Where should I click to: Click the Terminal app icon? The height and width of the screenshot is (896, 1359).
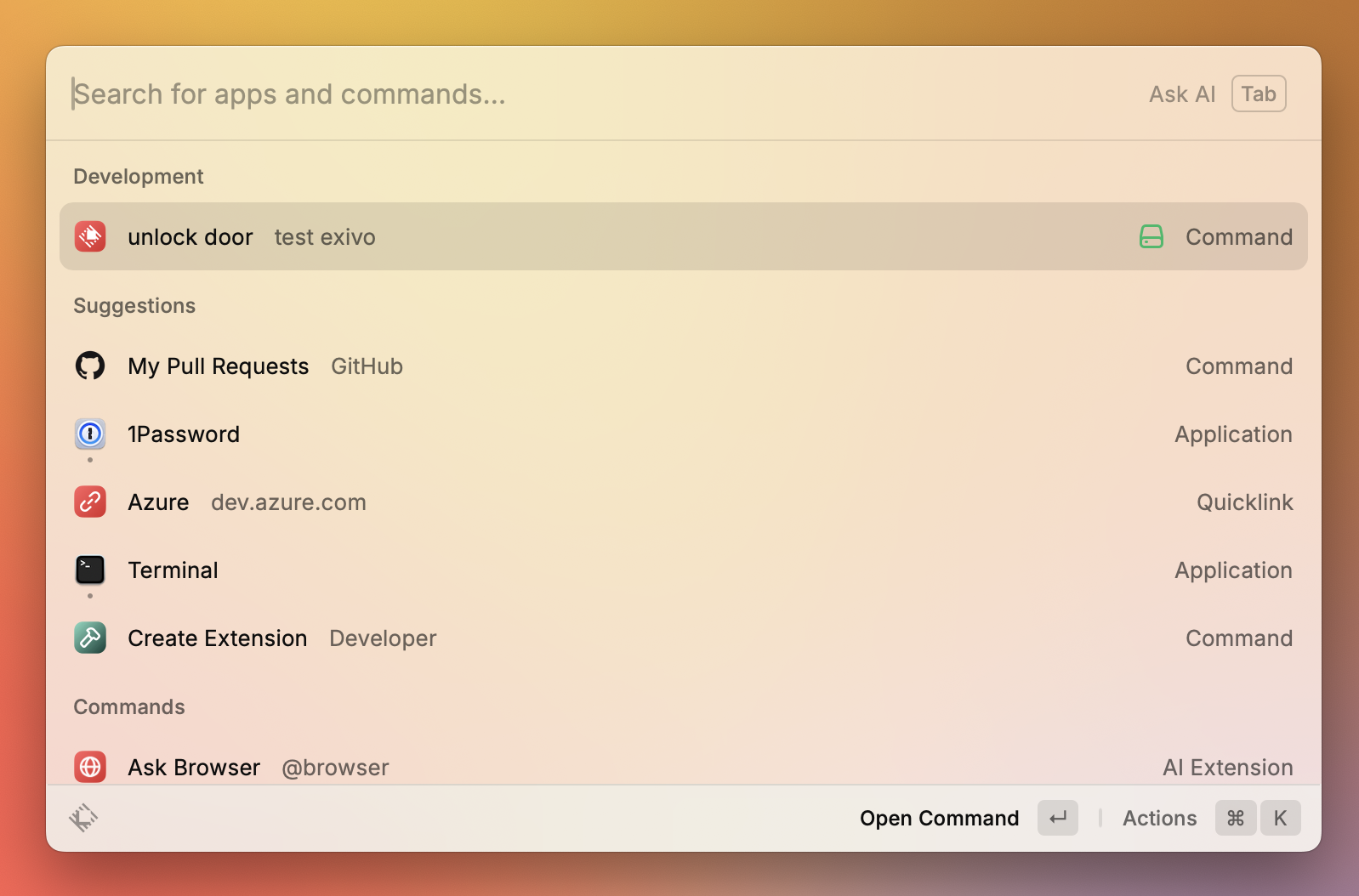pos(90,570)
